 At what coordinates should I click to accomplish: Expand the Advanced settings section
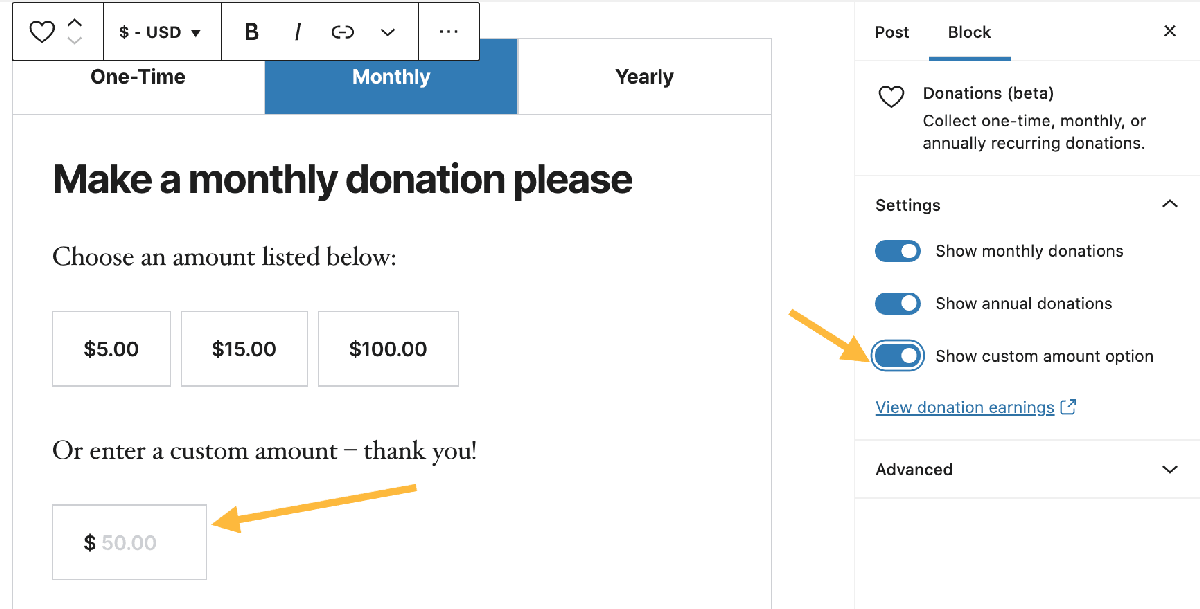click(x=1027, y=469)
